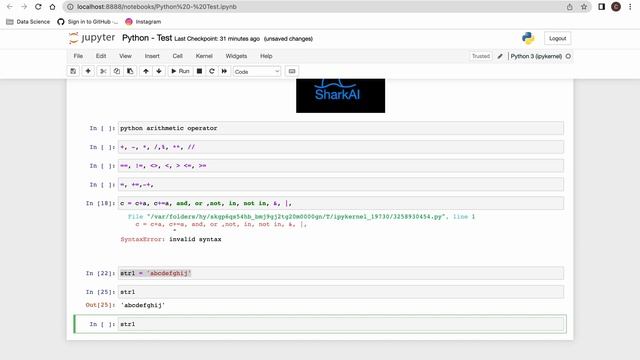
Task: Click the Logout button
Action: 558,38
